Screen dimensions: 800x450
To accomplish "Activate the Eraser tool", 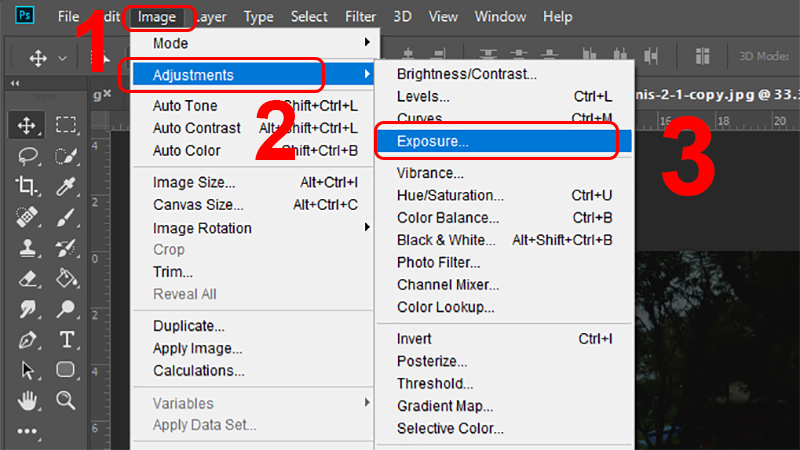I will click(x=27, y=277).
